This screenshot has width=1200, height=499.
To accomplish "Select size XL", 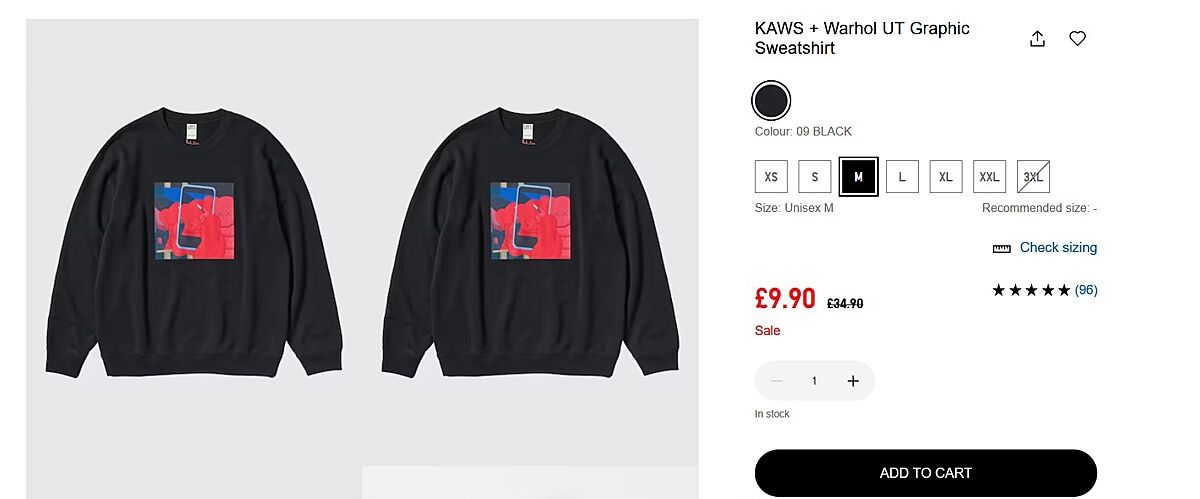I will (946, 177).
